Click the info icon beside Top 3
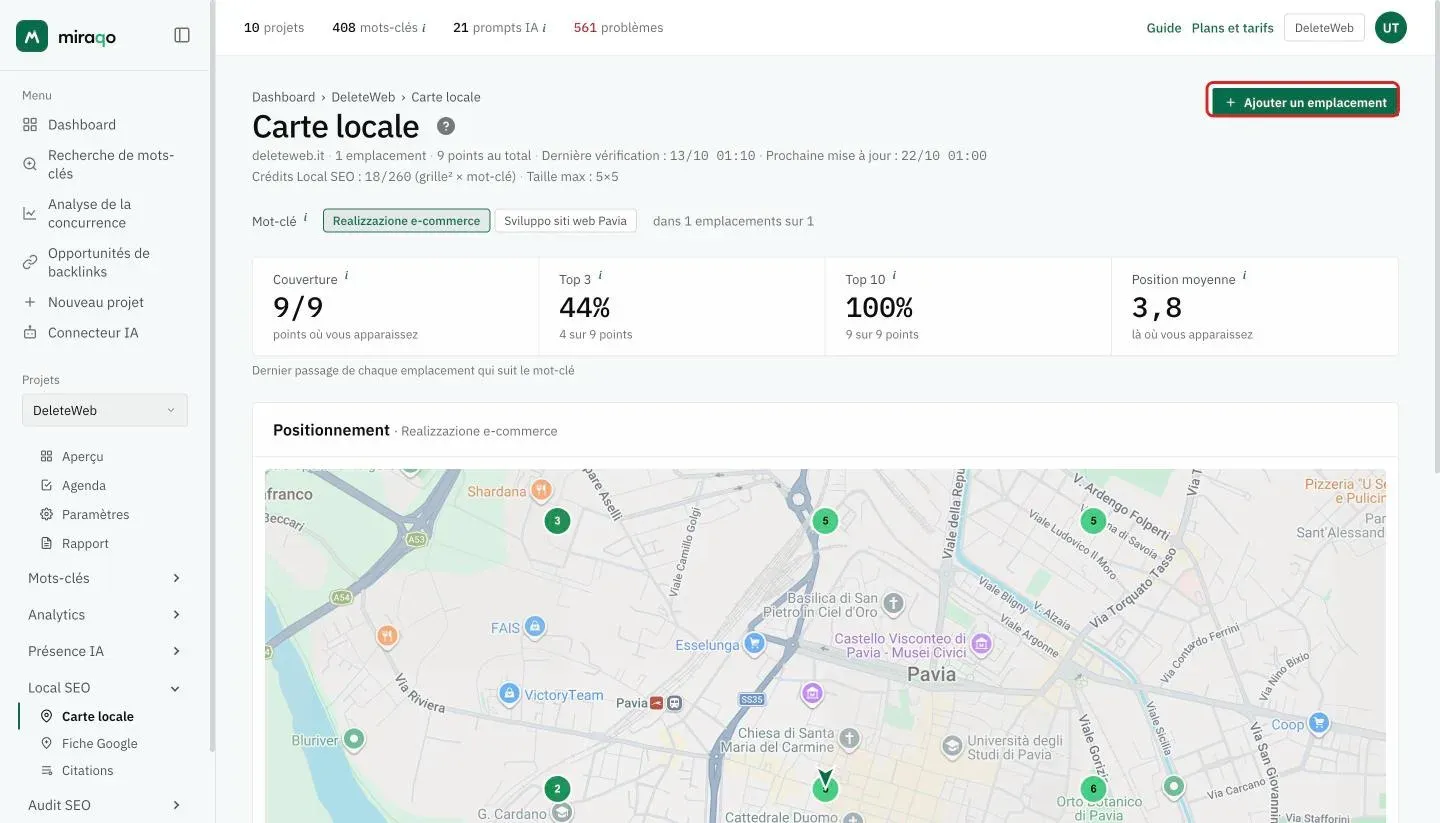1440x823 pixels. [600, 276]
